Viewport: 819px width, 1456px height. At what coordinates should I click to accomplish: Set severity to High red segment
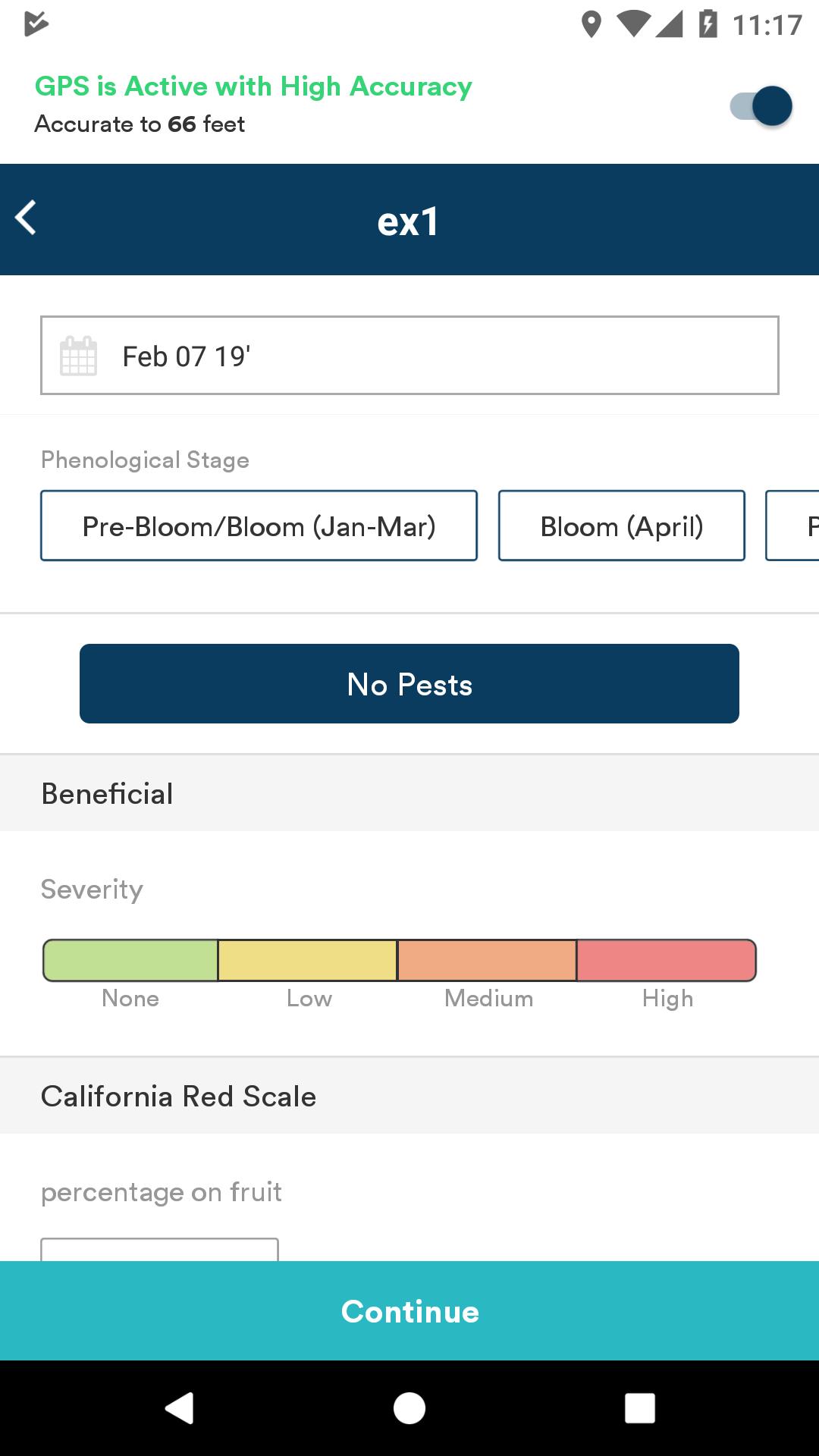667,960
